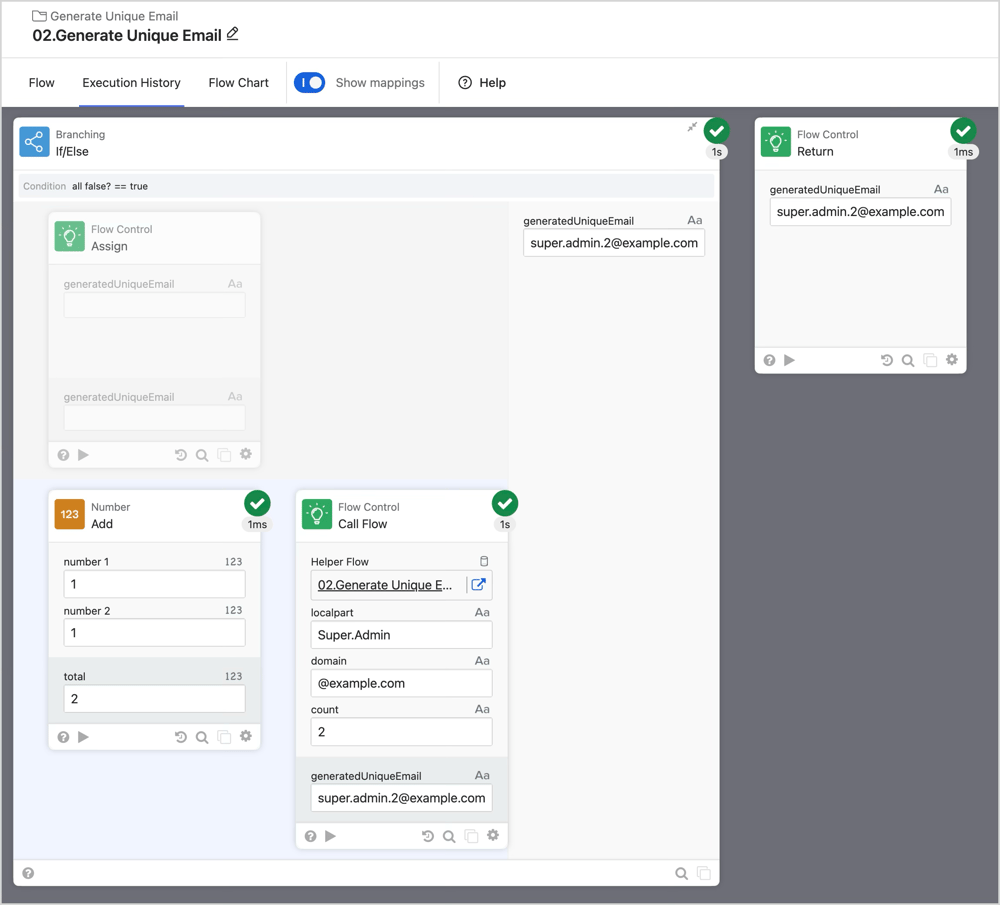Open the Flow tab

[x=41, y=83]
